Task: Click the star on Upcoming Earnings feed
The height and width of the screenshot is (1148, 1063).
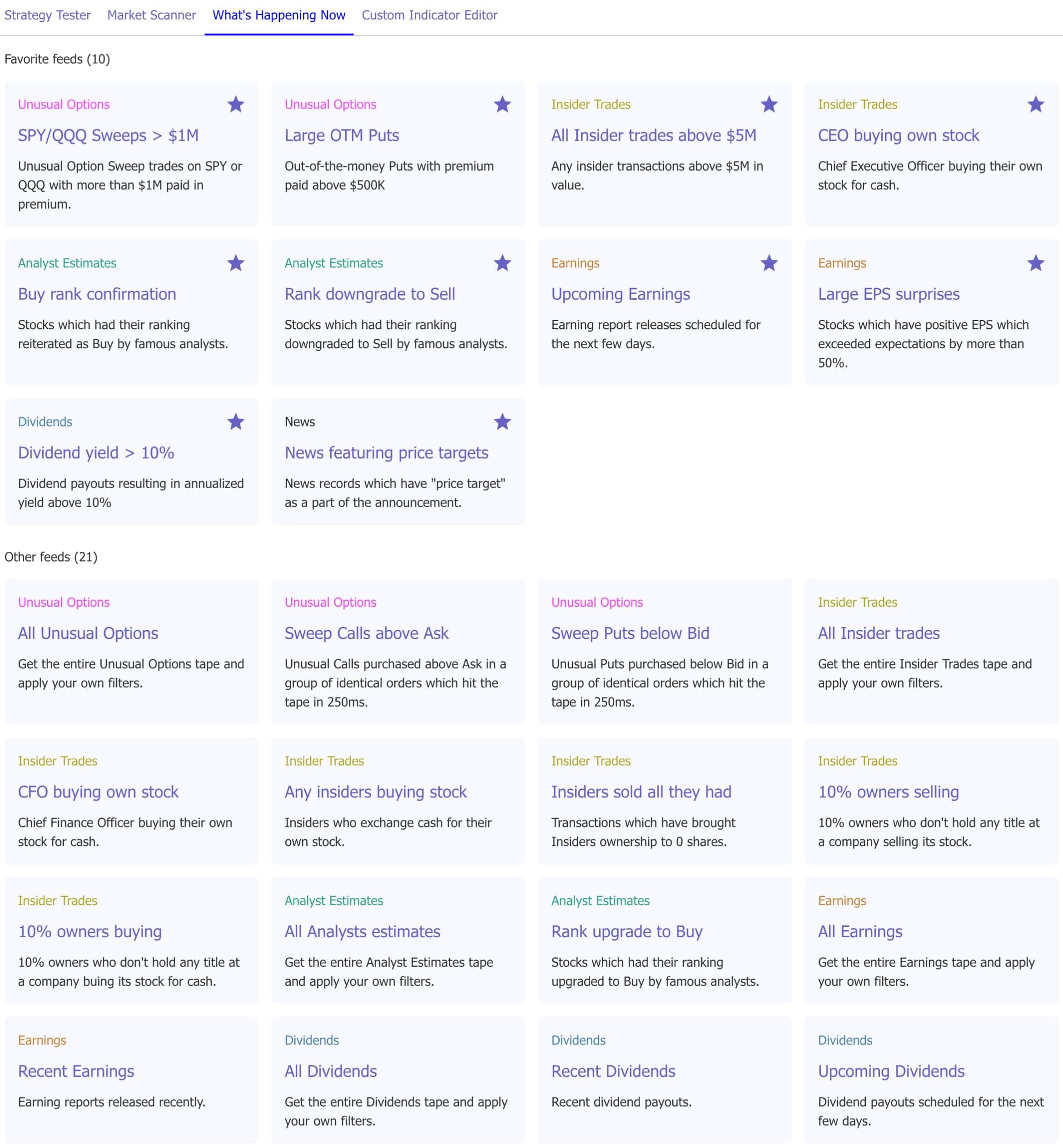Action: (x=769, y=263)
